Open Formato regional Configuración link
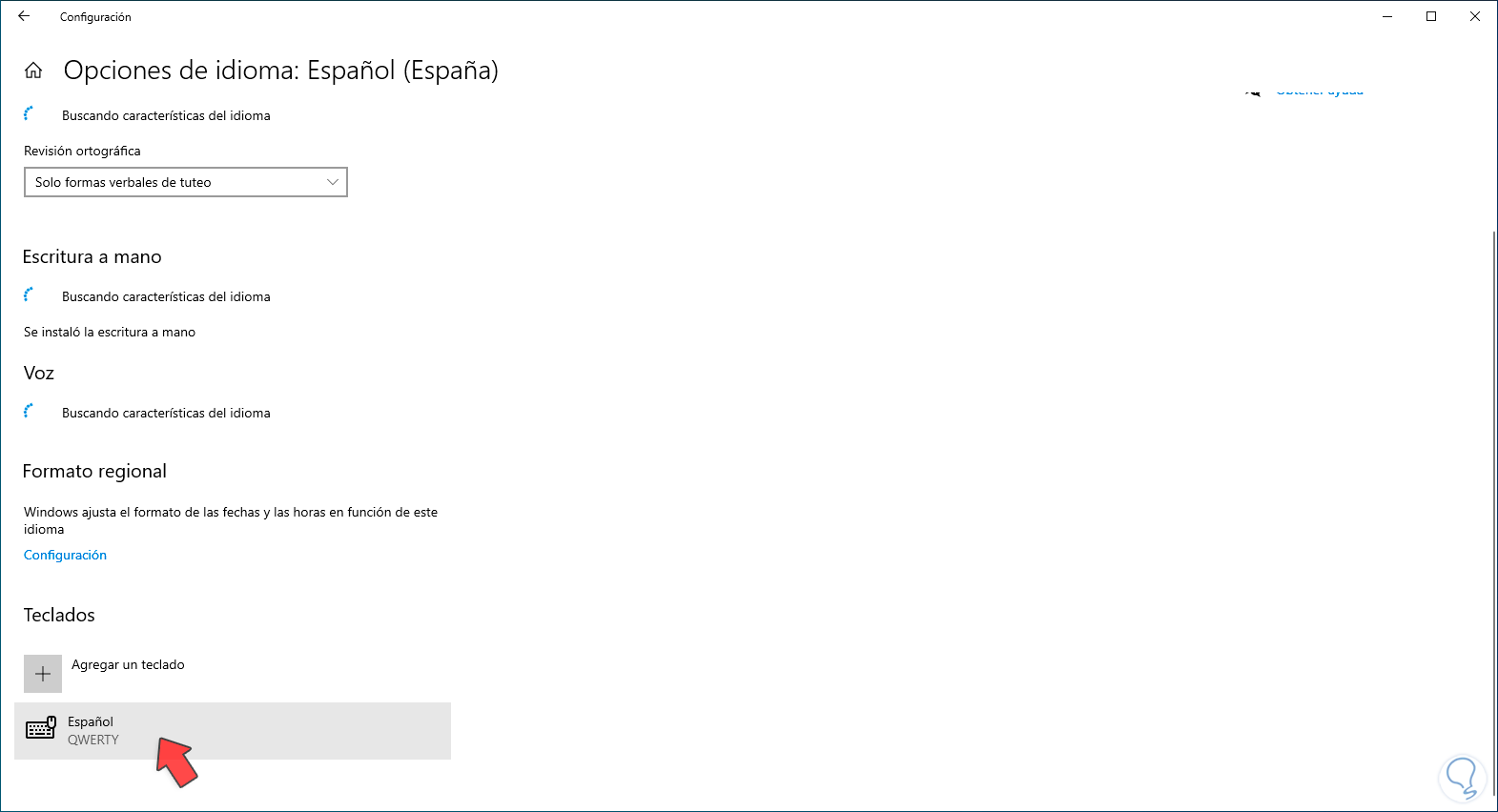Image resolution: width=1498 pixels, height=812 pixels. (x=65, y=555)
